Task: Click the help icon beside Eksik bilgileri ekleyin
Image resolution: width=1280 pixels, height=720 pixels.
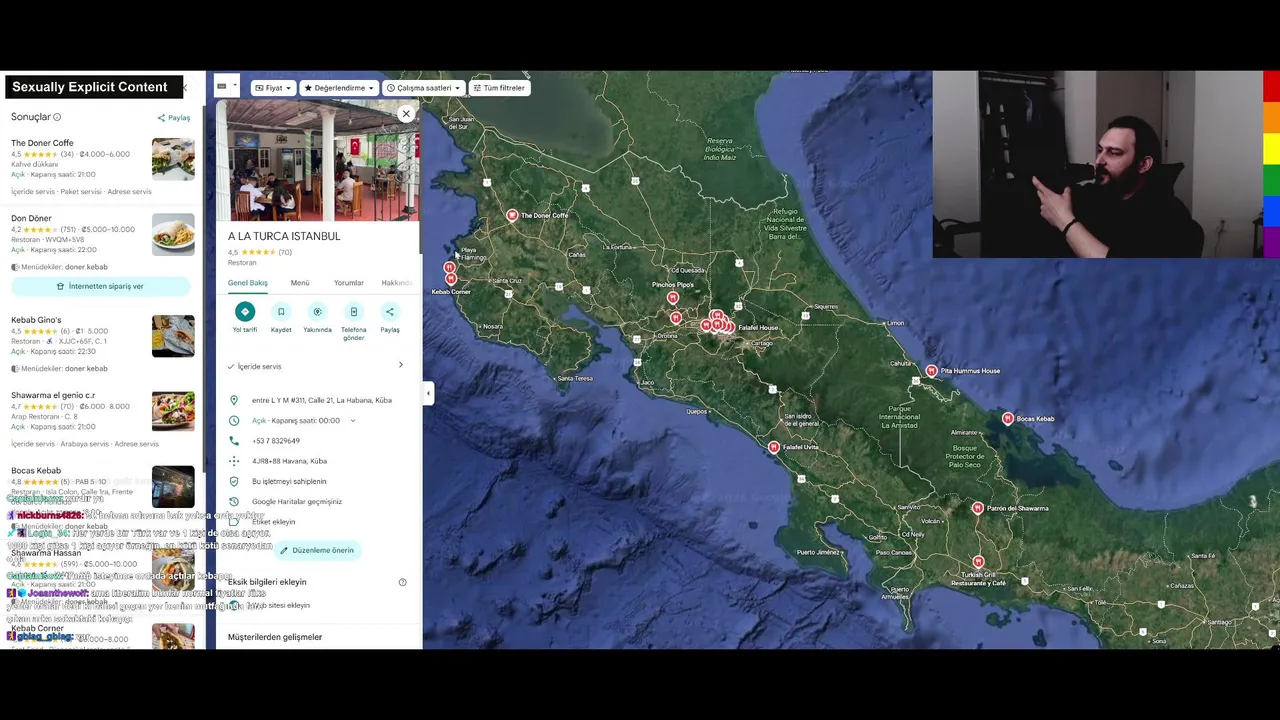Action: click(x=403, y=582)
